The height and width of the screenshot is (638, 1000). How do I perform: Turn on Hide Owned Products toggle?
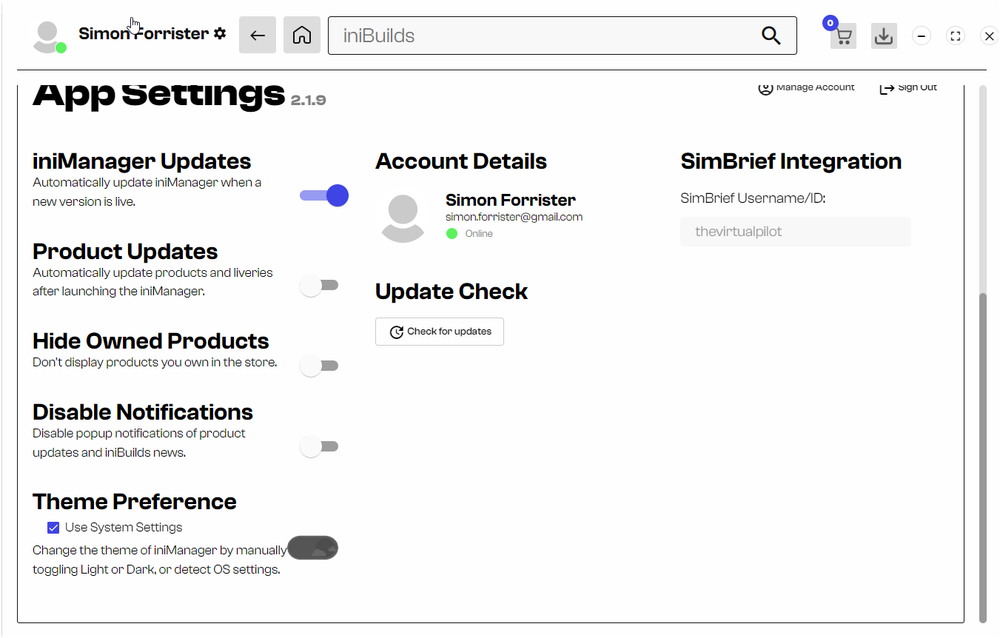click(320, 366)
